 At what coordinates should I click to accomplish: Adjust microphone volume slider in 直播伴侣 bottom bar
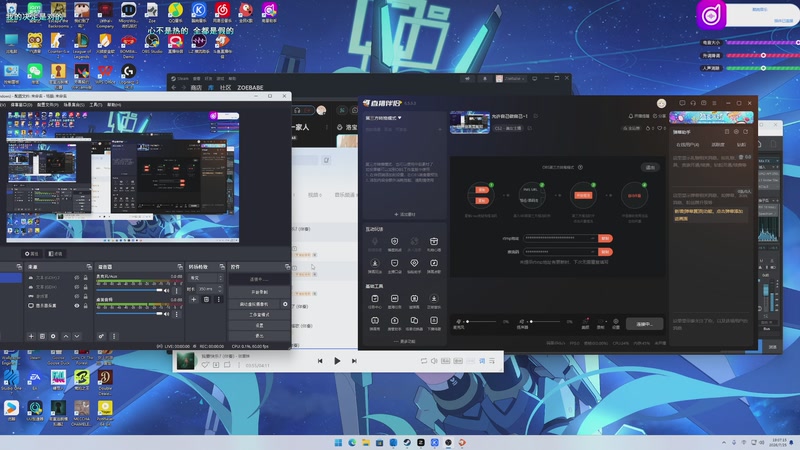coord(480,322)
